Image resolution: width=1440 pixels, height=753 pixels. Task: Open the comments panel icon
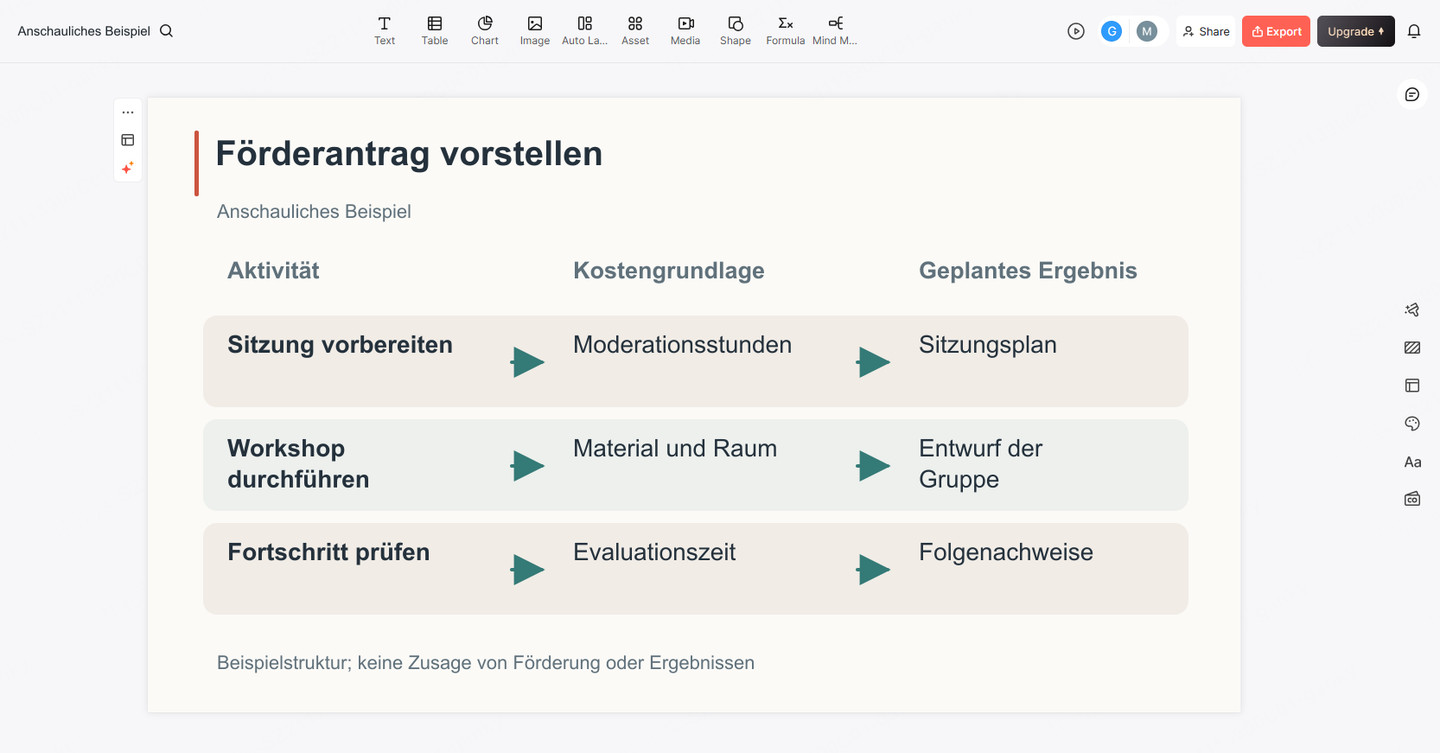(x=1412, y=94)
